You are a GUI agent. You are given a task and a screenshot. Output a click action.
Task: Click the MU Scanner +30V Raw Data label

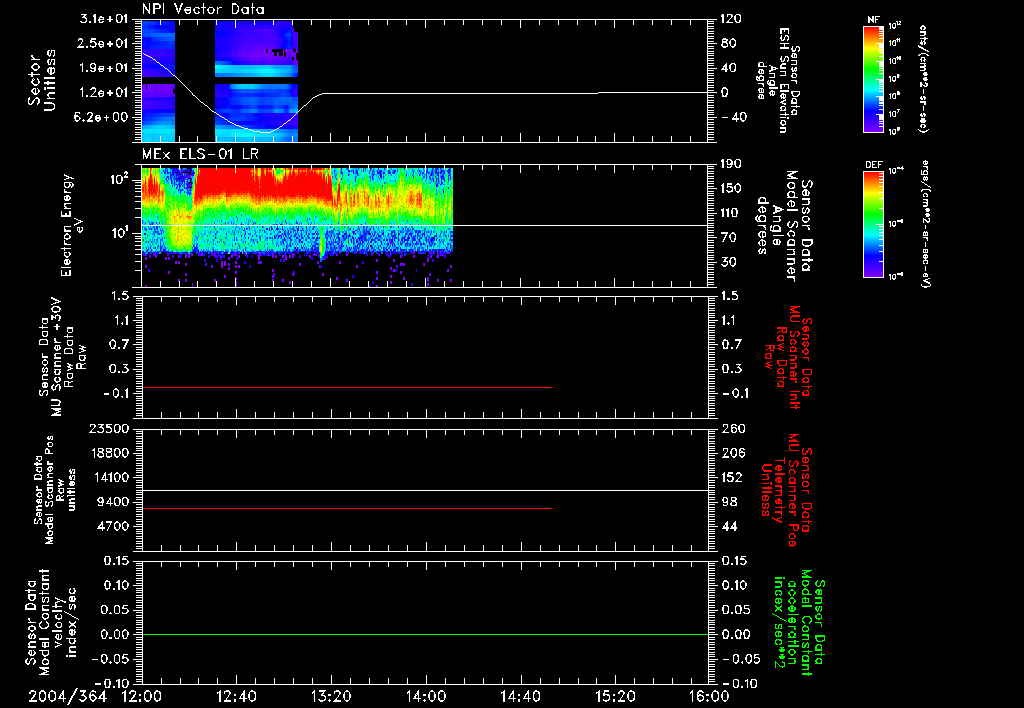(61, 357)
